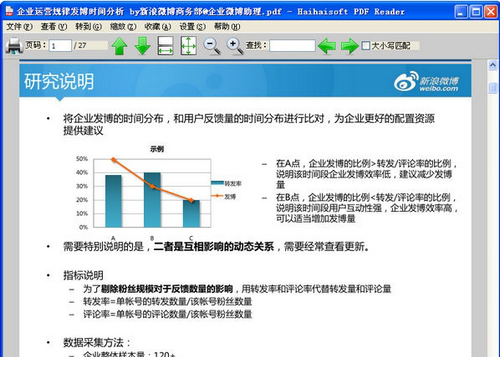
Task: Open the 帮助(H) menu
Action: click(227, 27)
